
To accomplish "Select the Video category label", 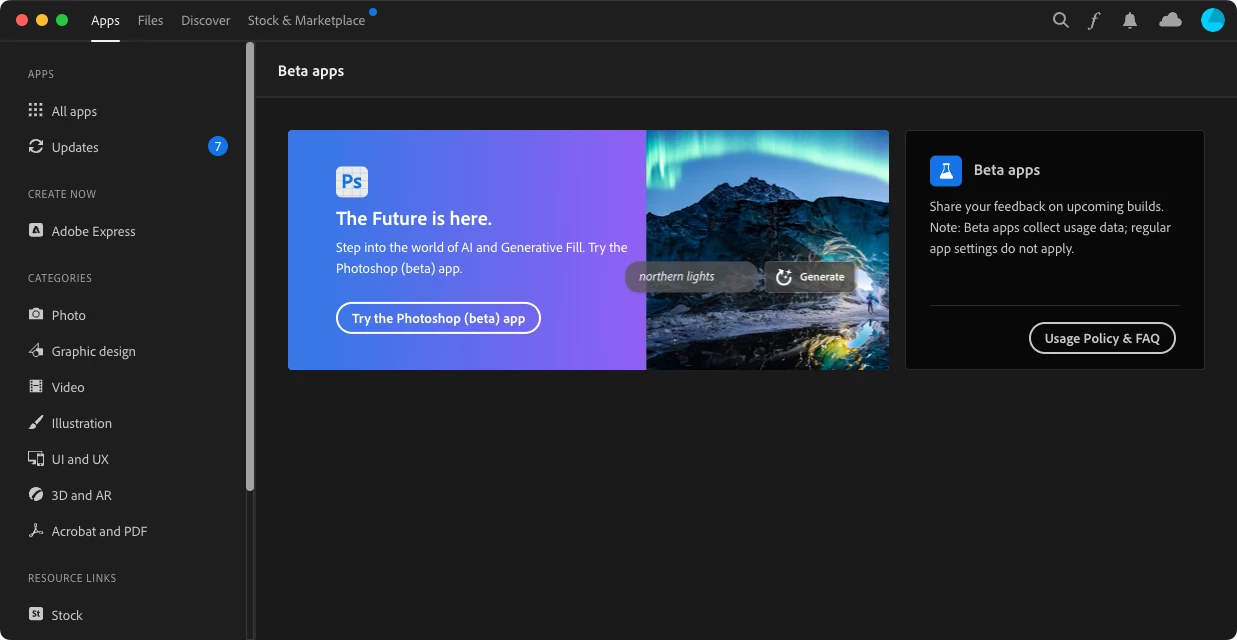I will coord(68,387).
